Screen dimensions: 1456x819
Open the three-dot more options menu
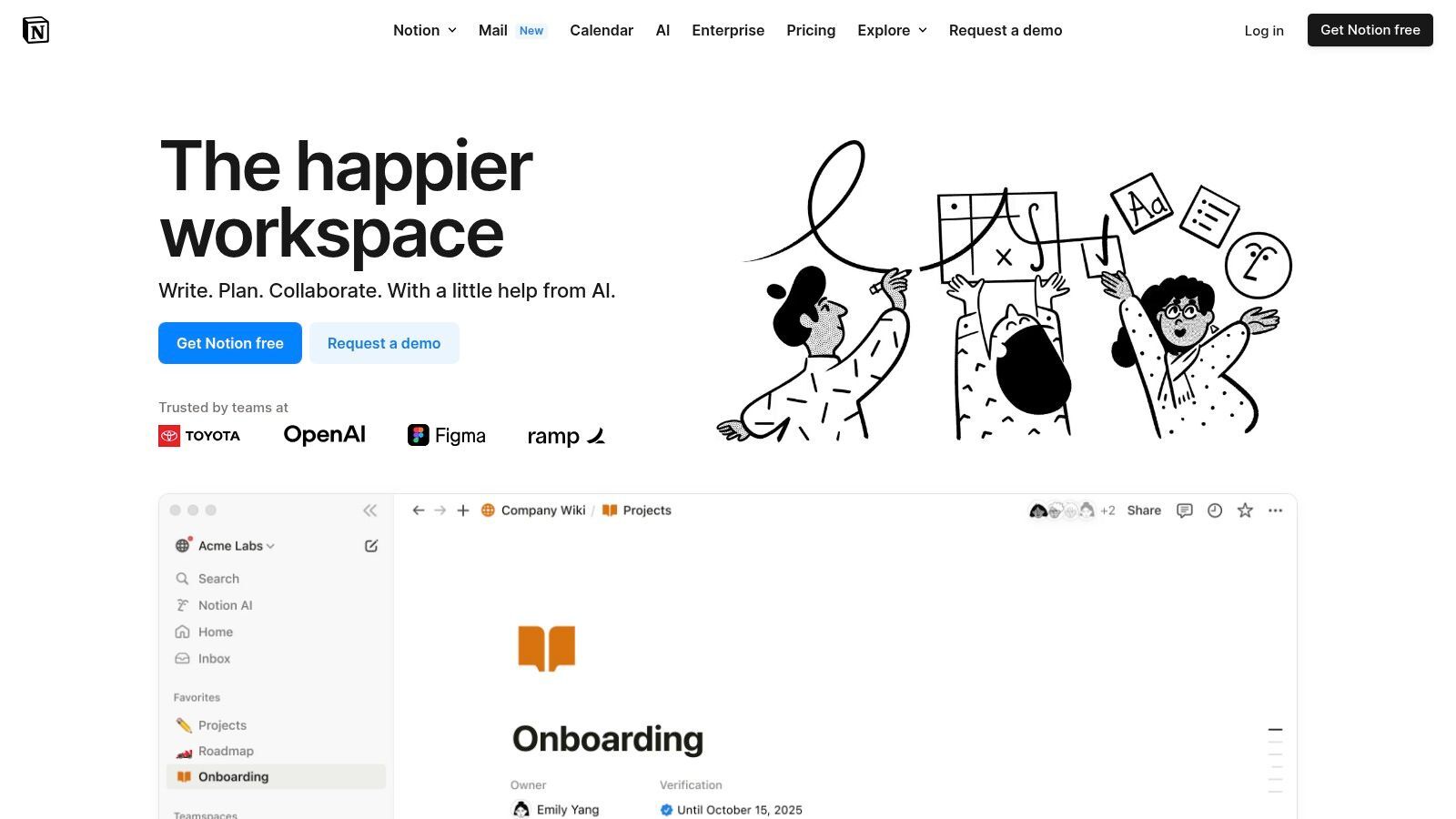(1275, 511)
